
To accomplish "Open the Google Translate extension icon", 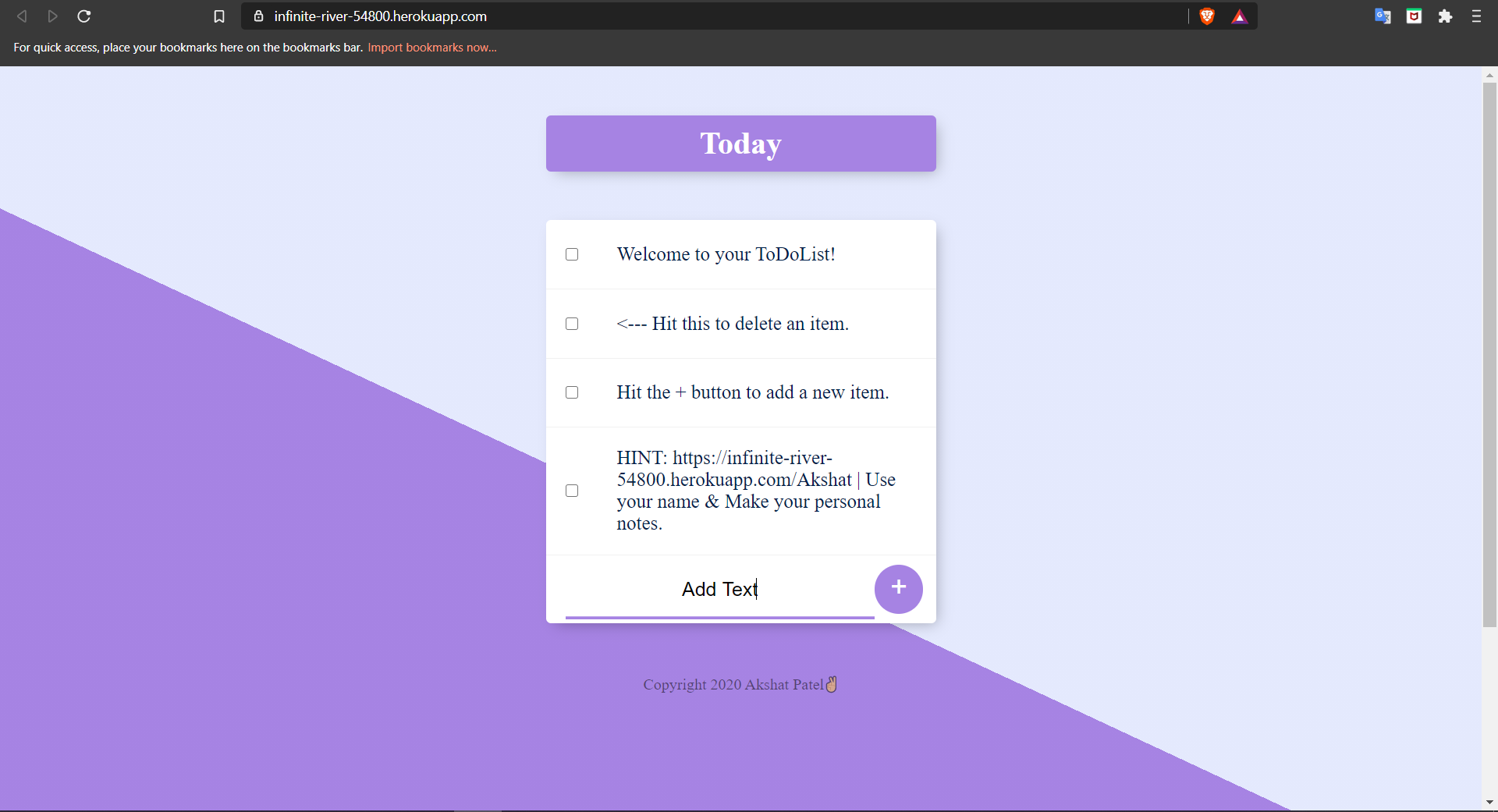I will click(1383, 16).
